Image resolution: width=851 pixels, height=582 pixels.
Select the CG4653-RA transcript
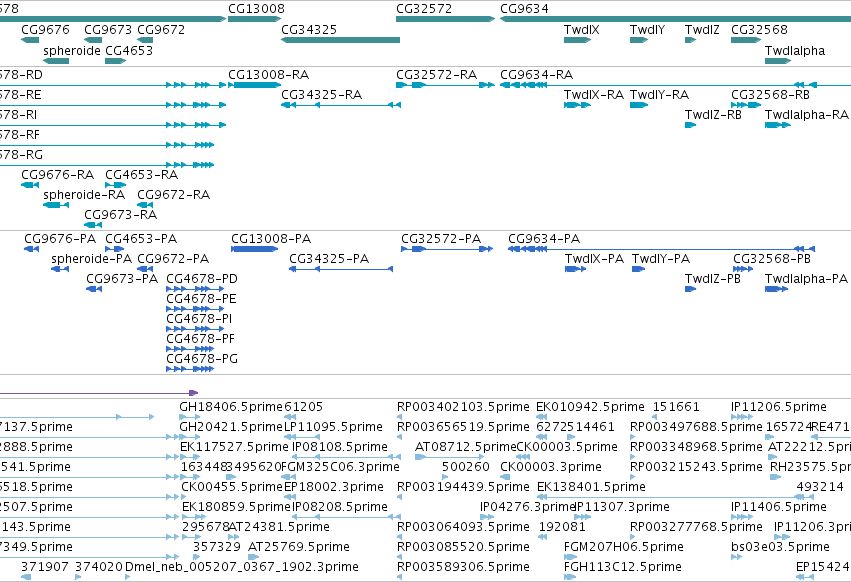coord(116,185)
